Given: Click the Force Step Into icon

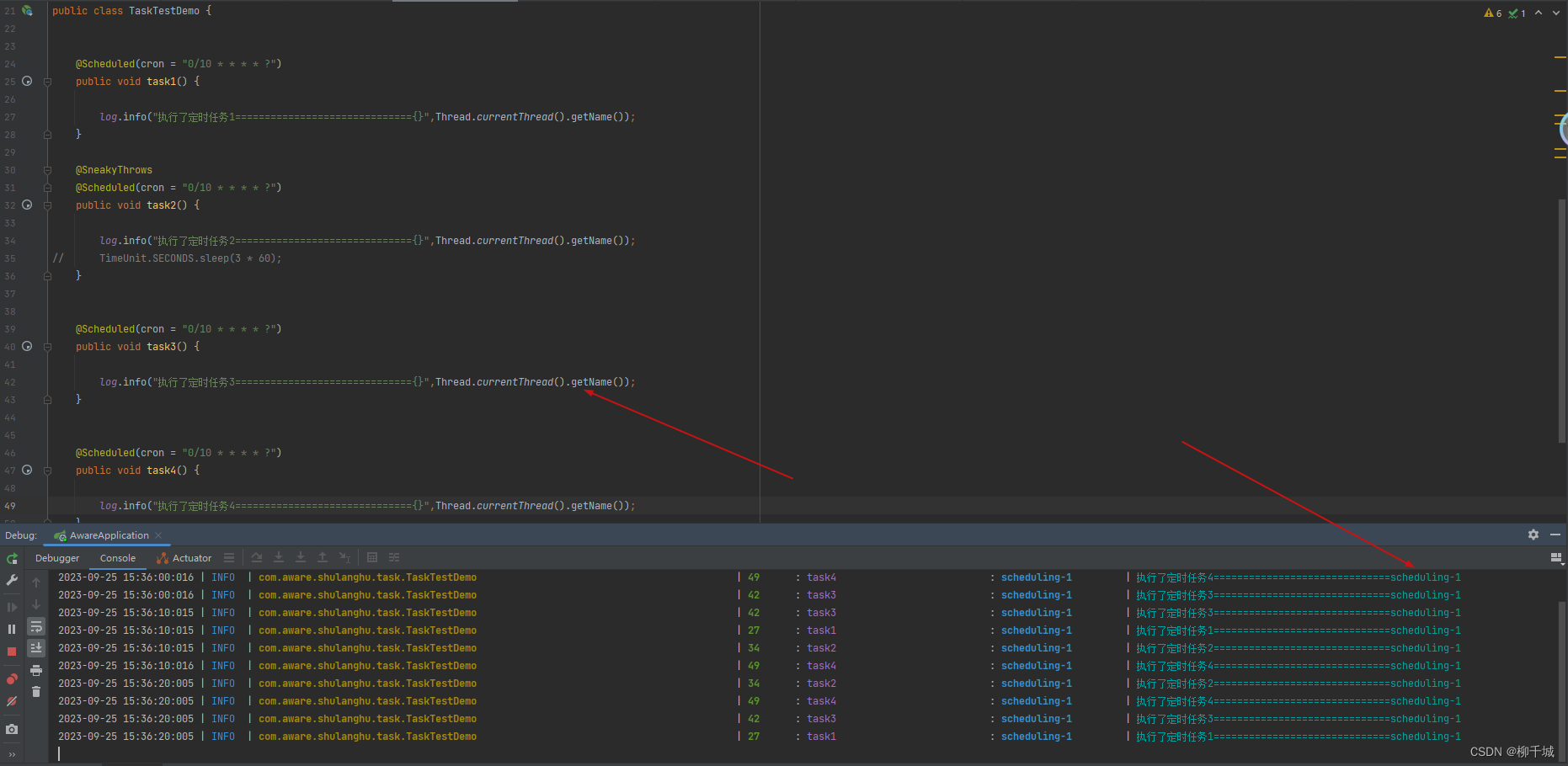Looking at the screenshot, I should tap(301, 557).
